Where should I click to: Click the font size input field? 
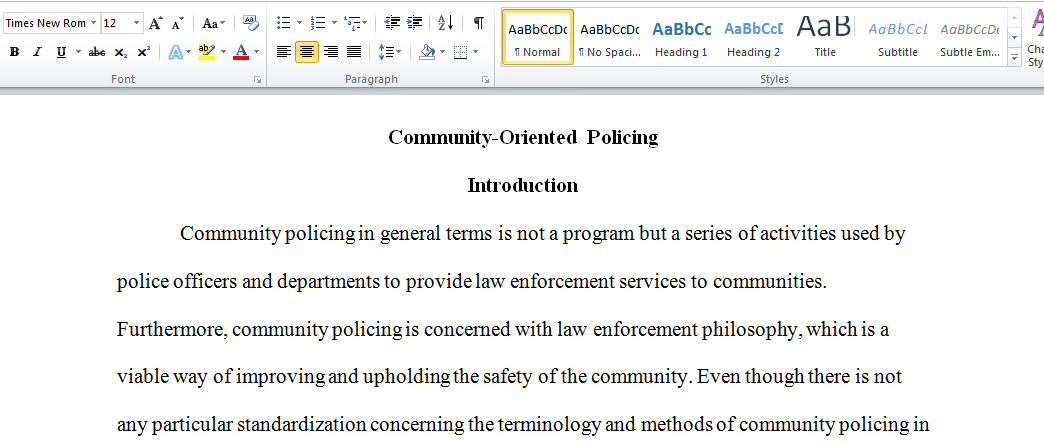click(117, 23)
